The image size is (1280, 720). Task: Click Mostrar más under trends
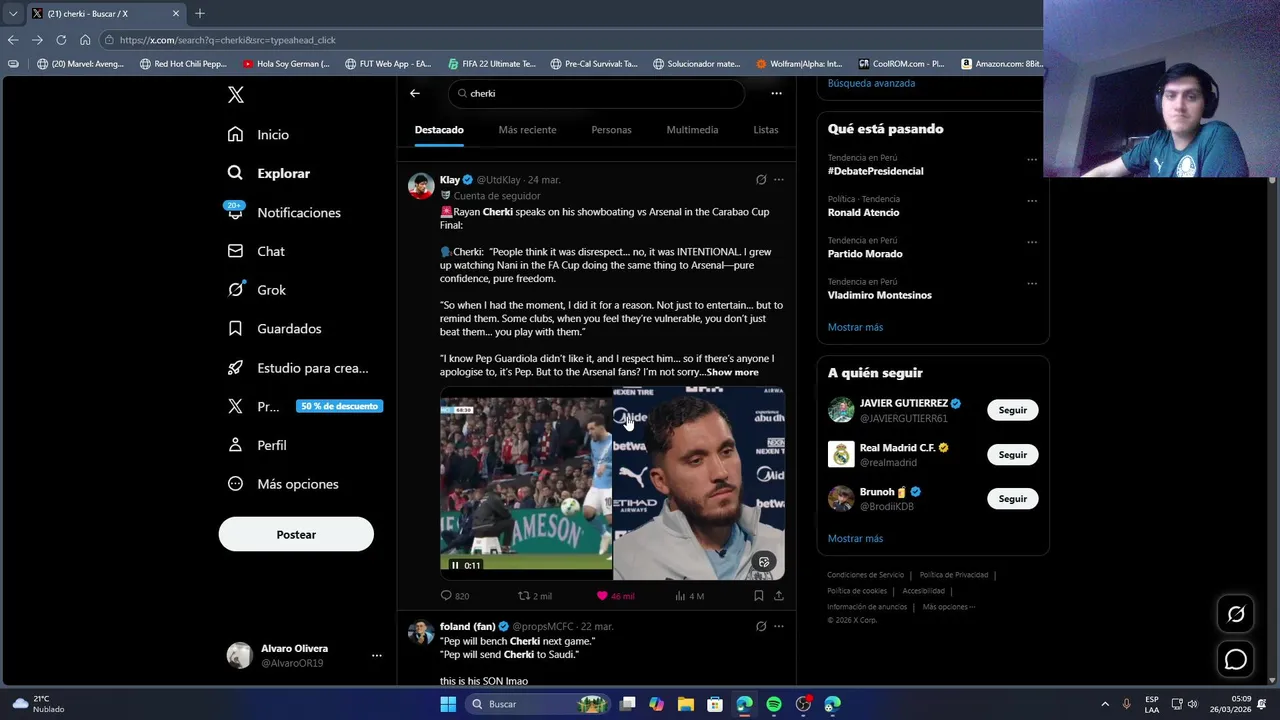tap(855, 327)
